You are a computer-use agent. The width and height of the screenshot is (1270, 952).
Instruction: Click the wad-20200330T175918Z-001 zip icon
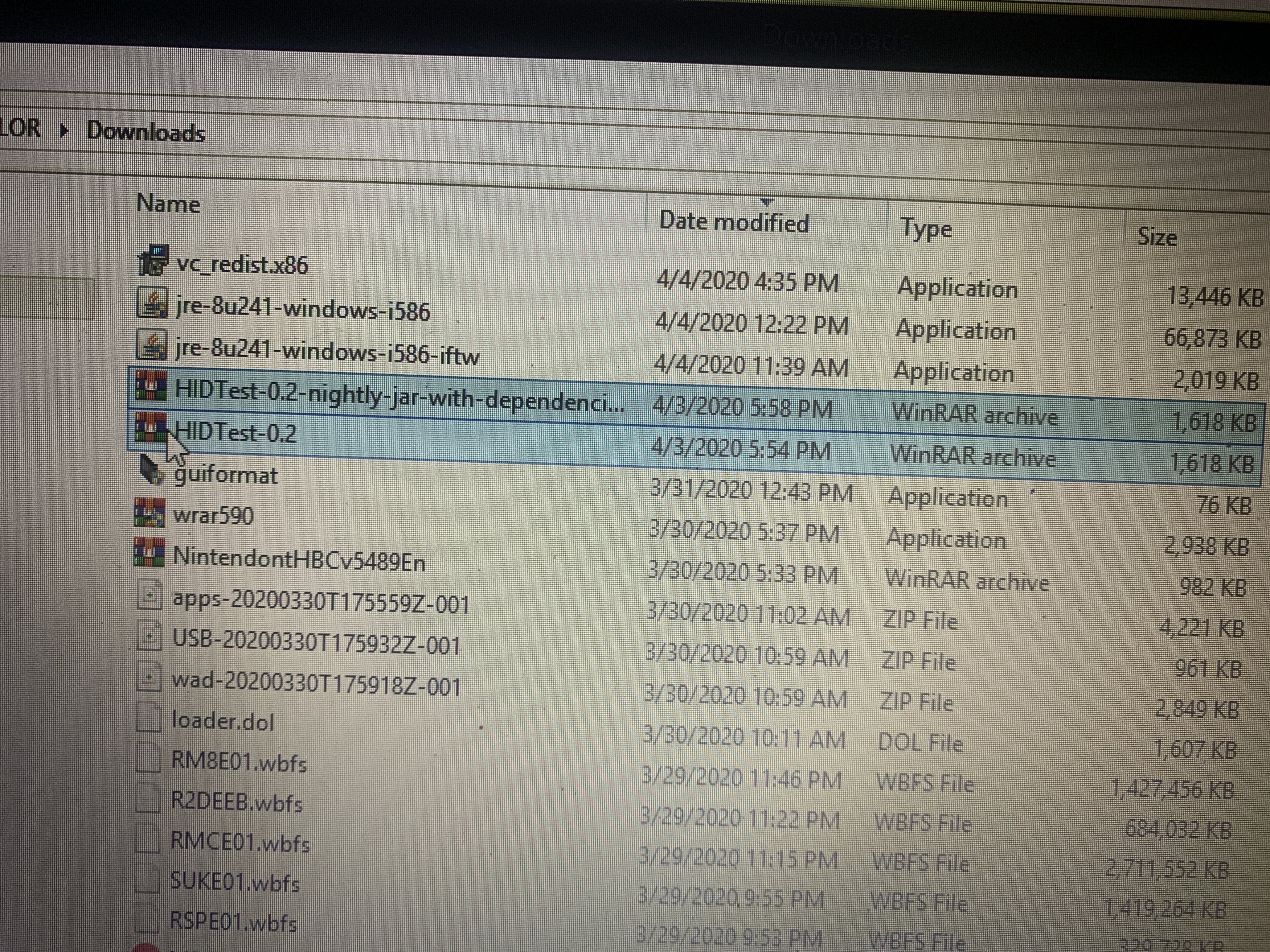pos(149,677)
